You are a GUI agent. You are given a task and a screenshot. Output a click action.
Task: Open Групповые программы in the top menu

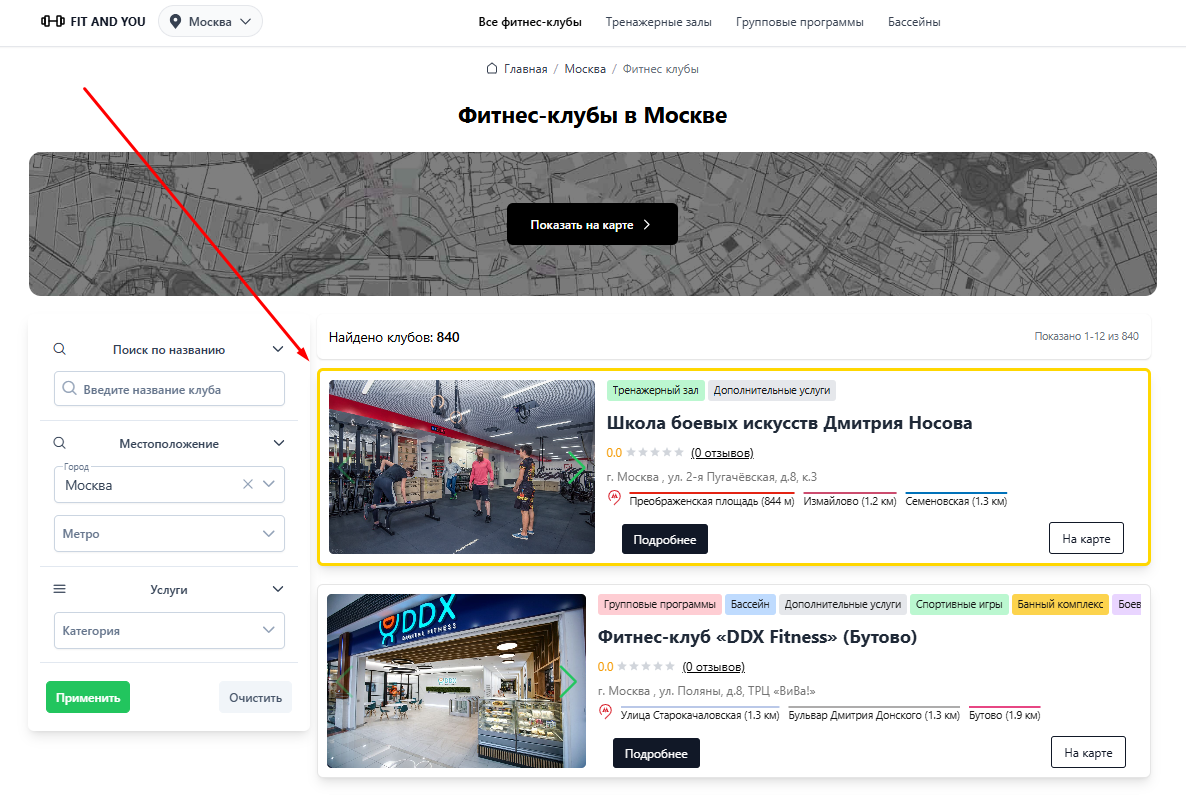799,22
